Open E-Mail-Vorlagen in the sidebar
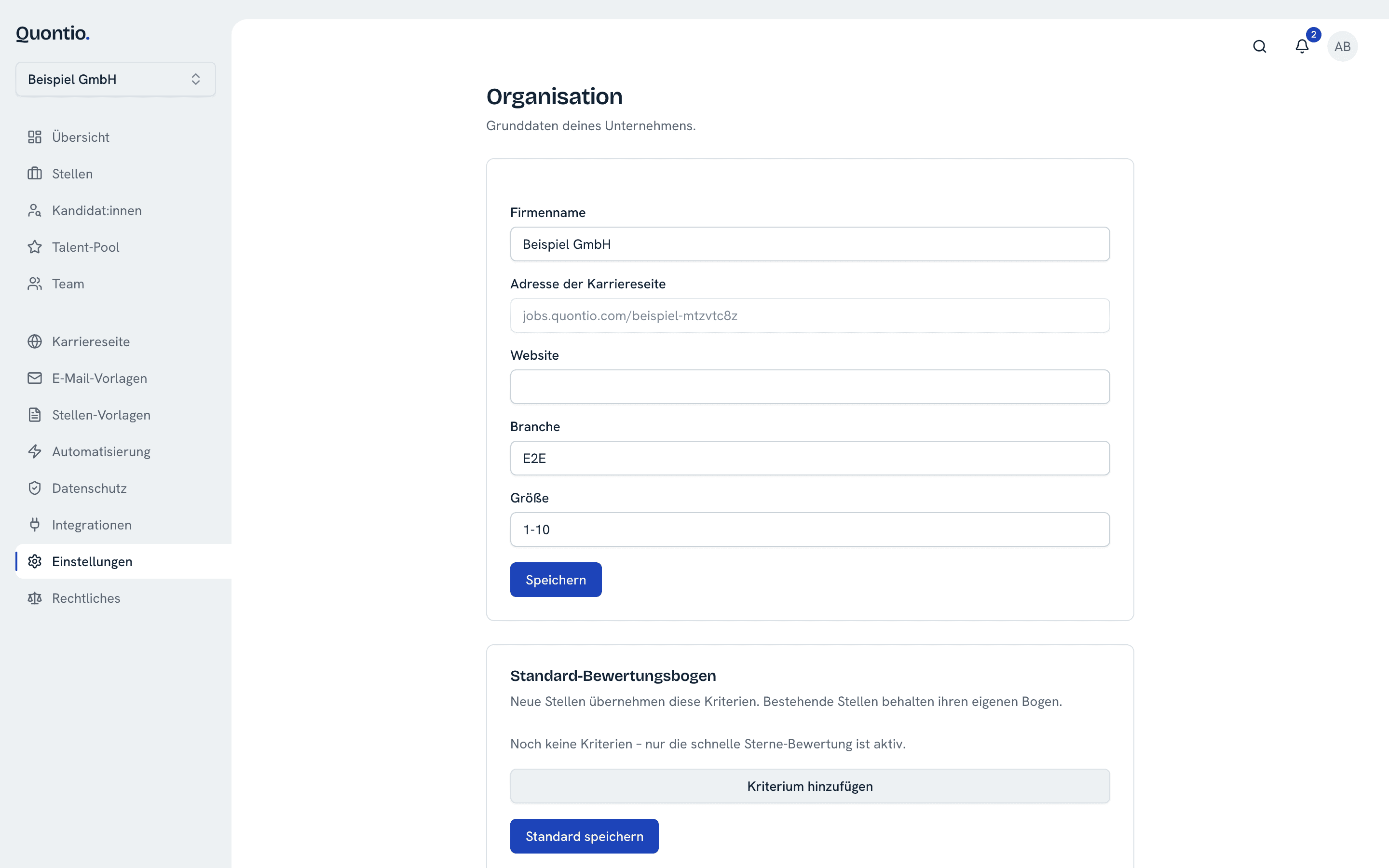 coord(123,379)
